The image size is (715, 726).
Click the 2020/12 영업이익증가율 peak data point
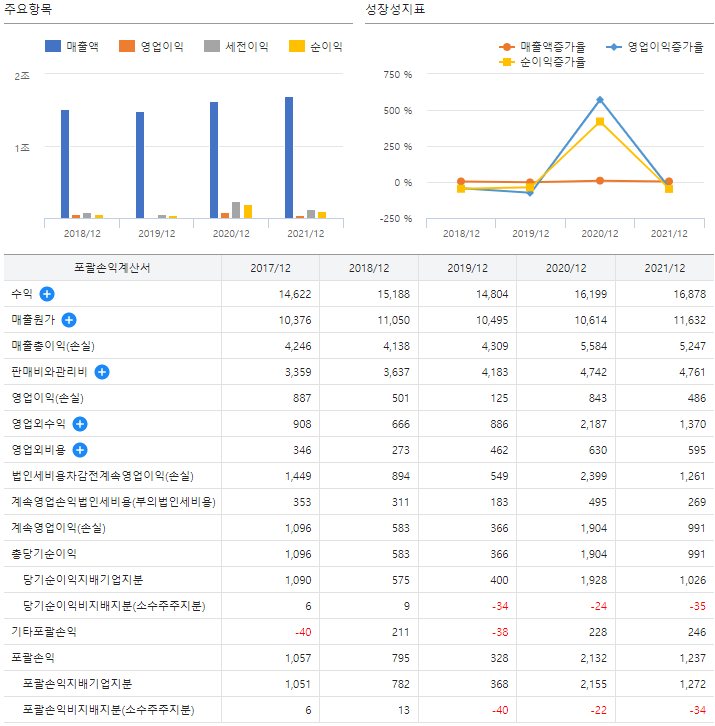point(600,100)
